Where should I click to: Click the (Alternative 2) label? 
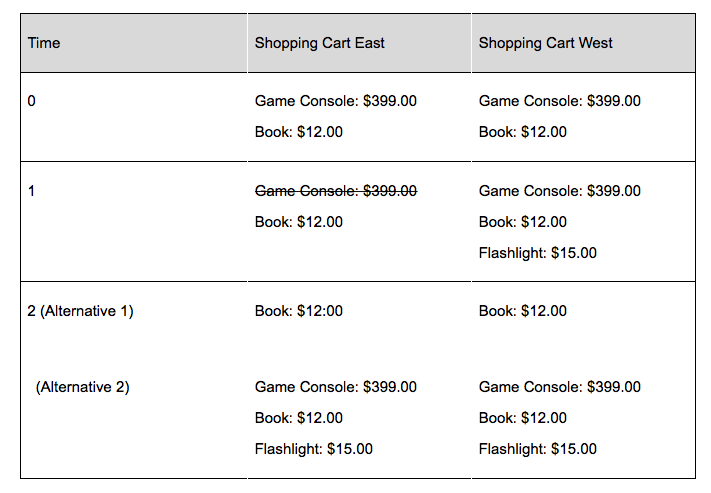coord(82,387)
